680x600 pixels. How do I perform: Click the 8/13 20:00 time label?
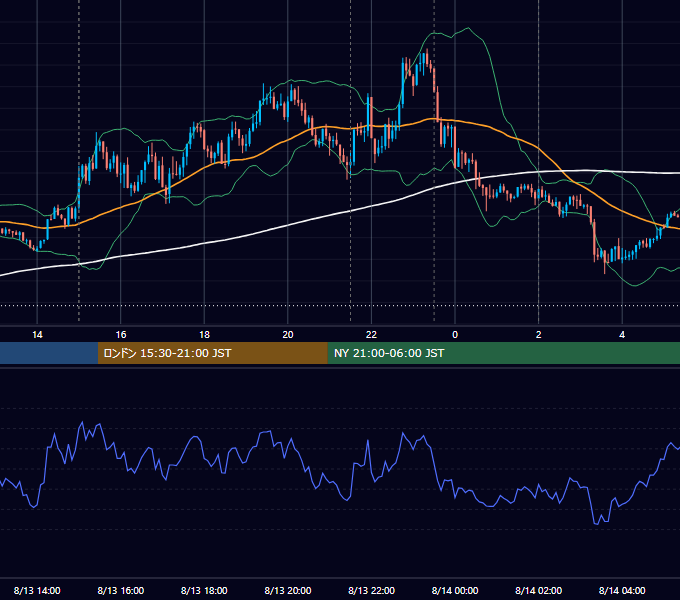(288, 590)
